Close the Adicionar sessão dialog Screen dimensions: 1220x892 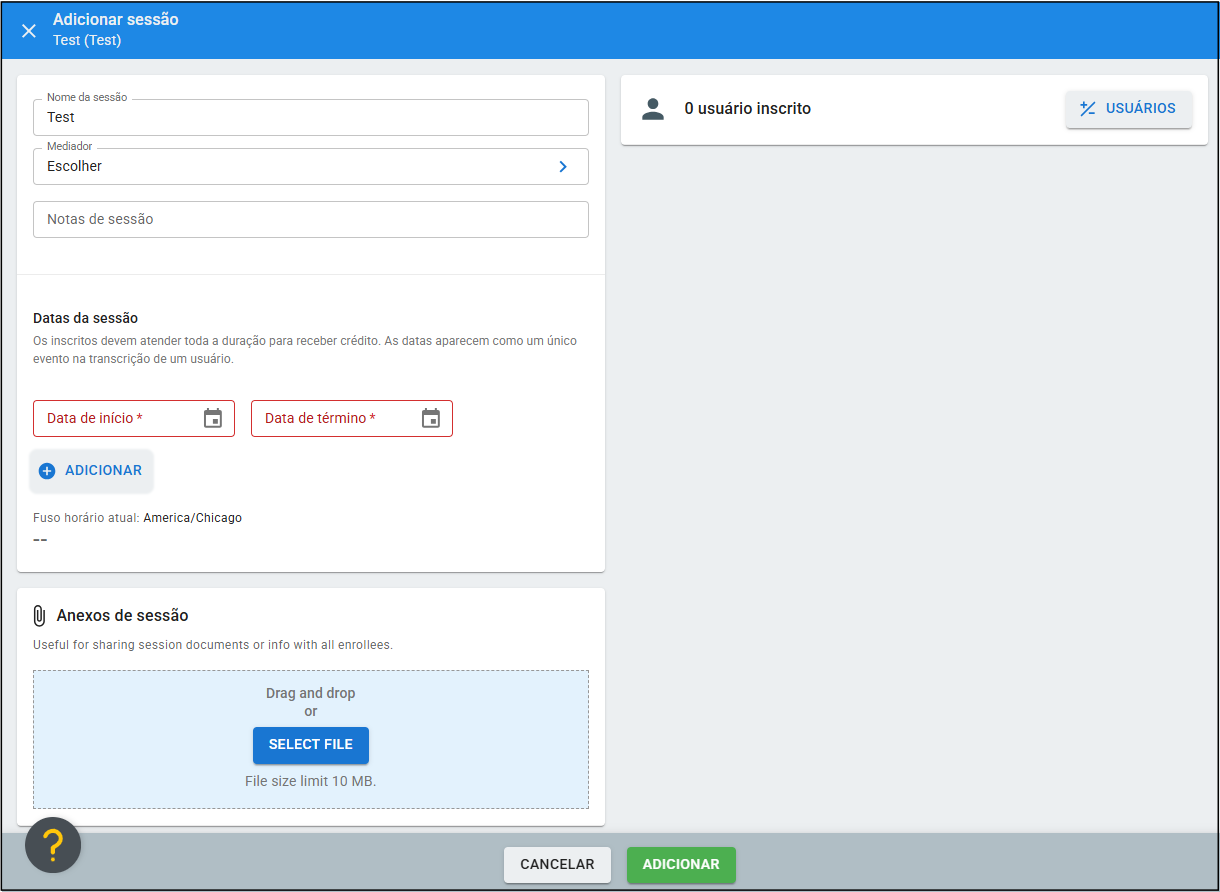29,30
